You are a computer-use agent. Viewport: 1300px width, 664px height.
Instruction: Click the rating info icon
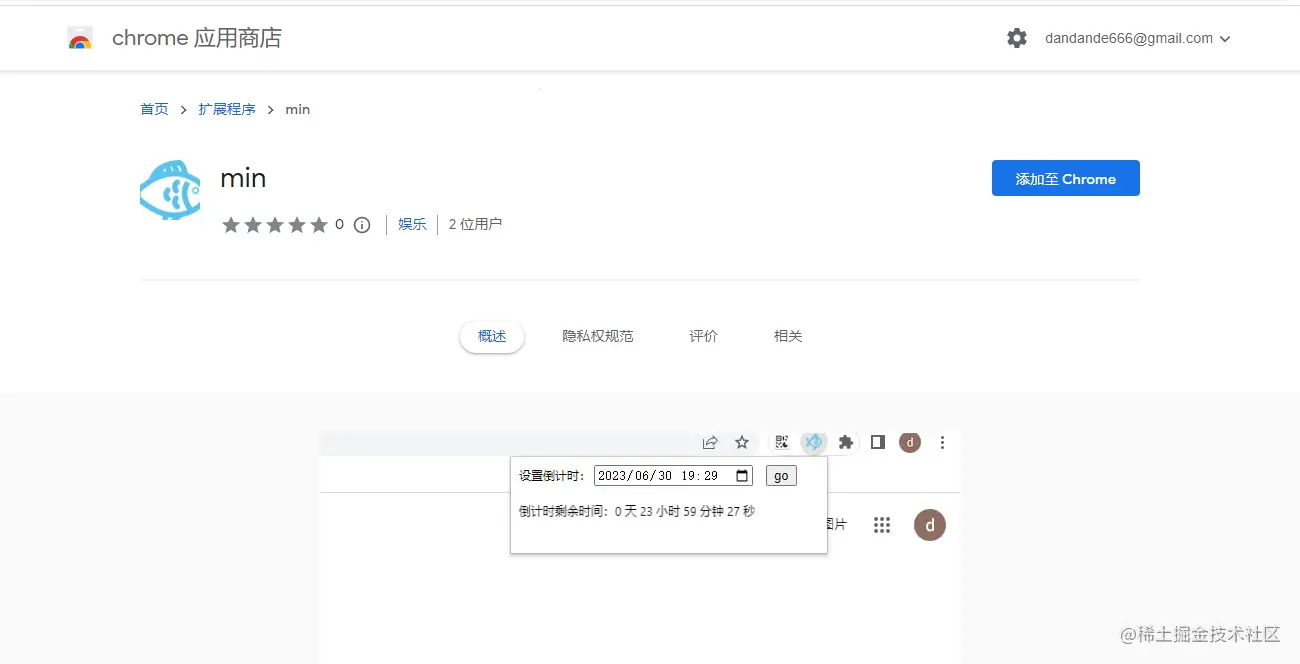[x=362, y=225]
